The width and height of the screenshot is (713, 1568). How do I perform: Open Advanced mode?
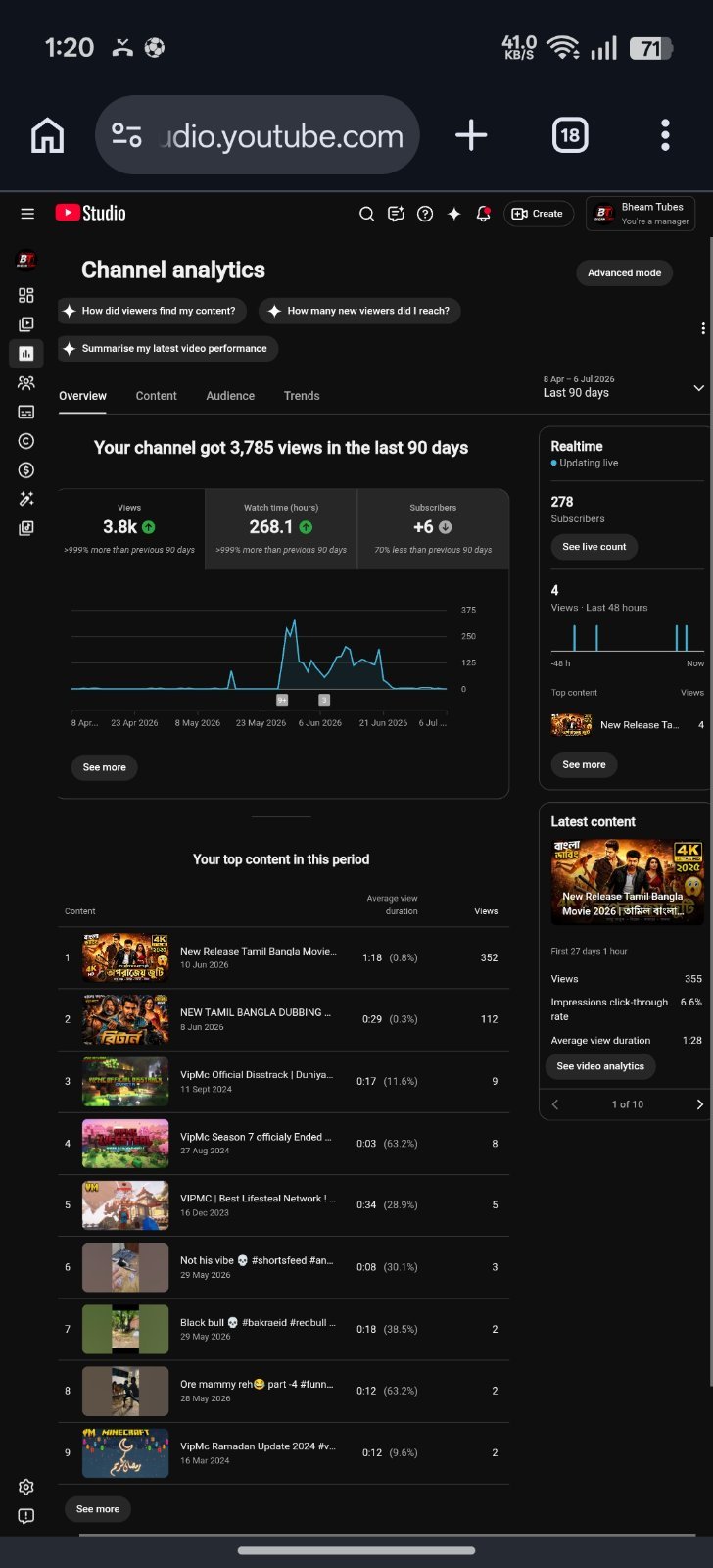tap(624, 272)
